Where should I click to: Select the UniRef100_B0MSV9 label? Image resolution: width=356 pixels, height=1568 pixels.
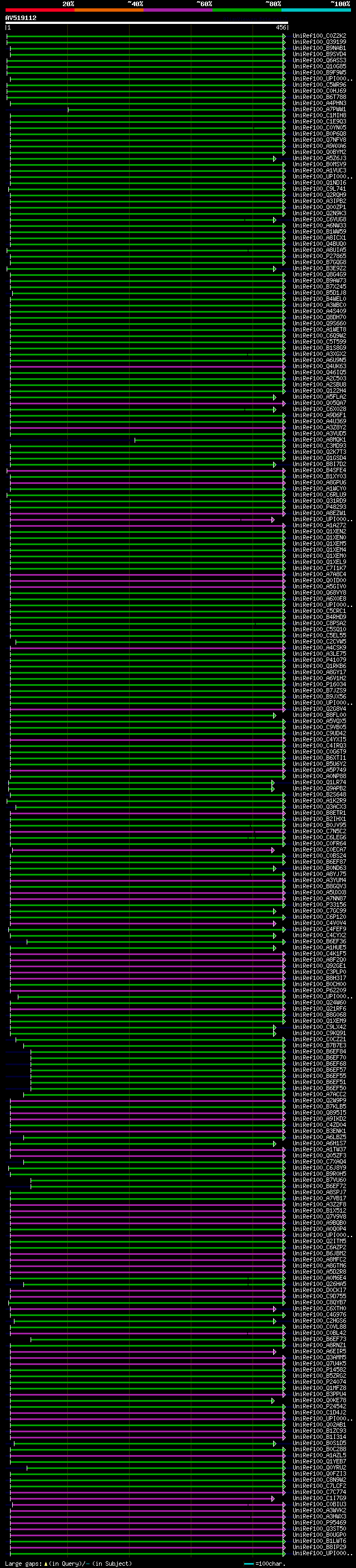319,164
